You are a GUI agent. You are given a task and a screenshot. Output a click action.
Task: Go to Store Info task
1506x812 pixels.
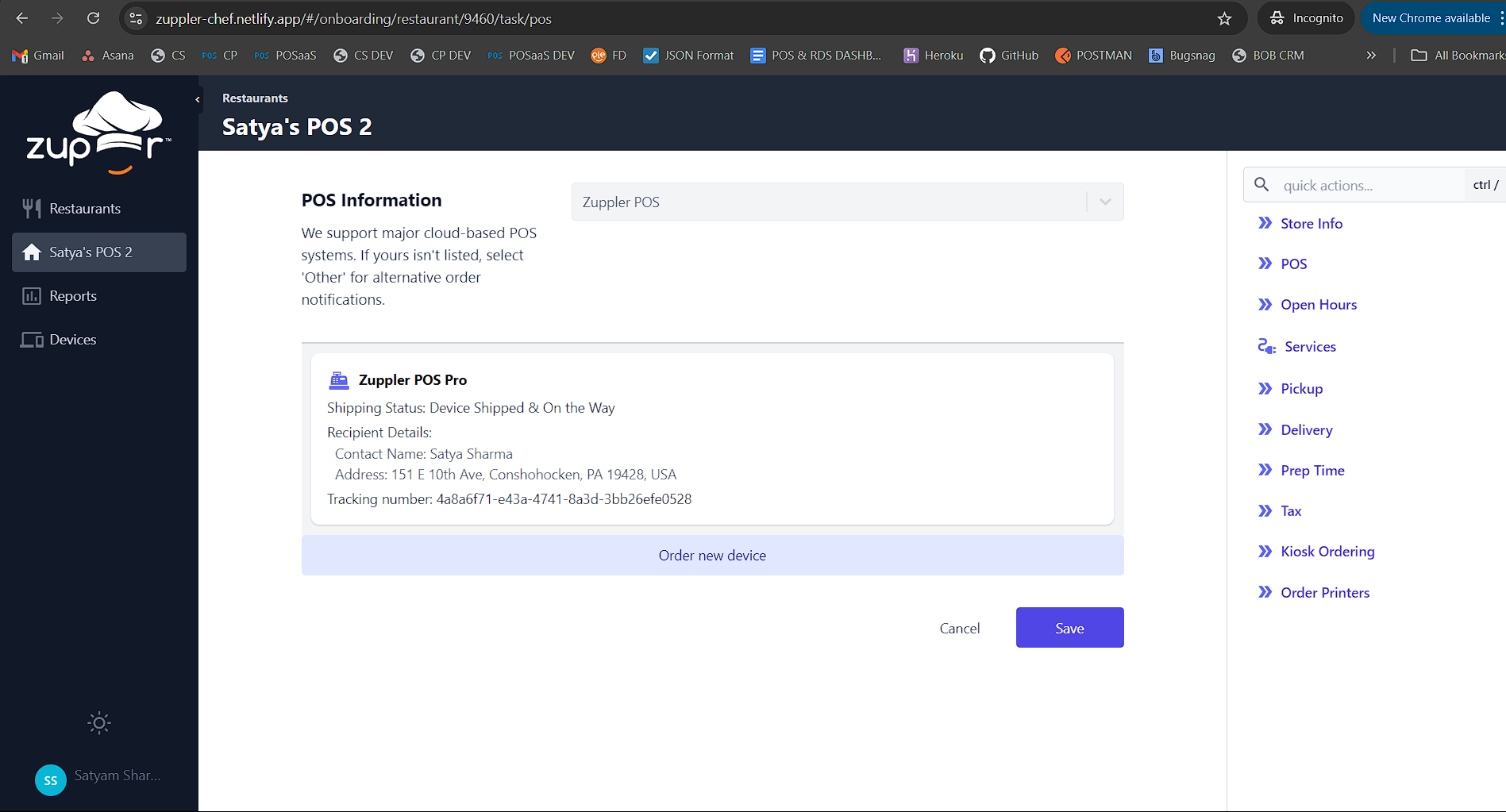1300,224
